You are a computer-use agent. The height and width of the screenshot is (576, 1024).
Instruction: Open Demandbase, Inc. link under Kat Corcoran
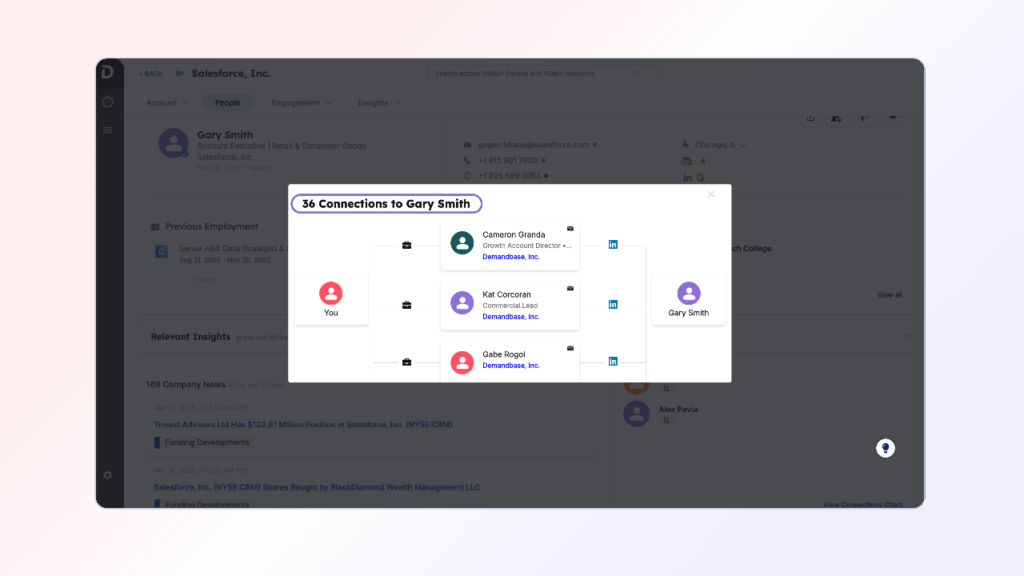pyautogui.click(x=511, y=317)
